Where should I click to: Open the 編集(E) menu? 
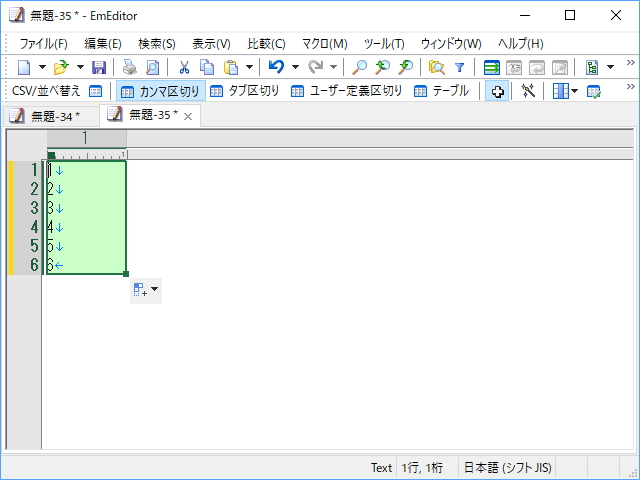click(103, 44)
